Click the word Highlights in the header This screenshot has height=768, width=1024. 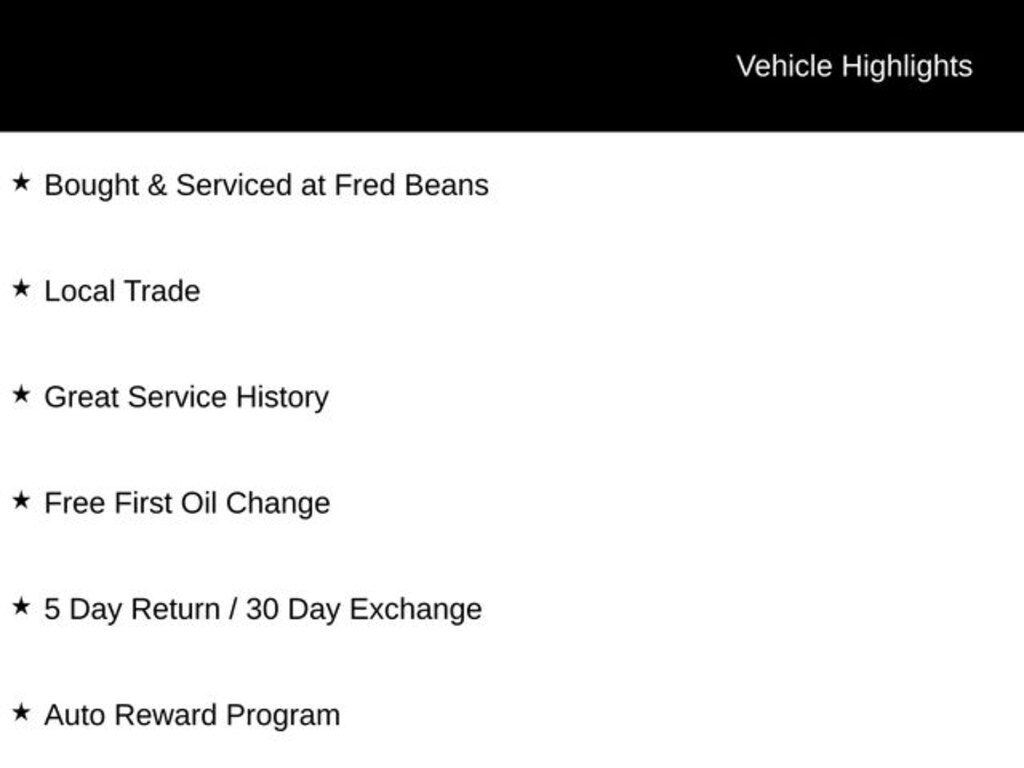coord(907,66)
